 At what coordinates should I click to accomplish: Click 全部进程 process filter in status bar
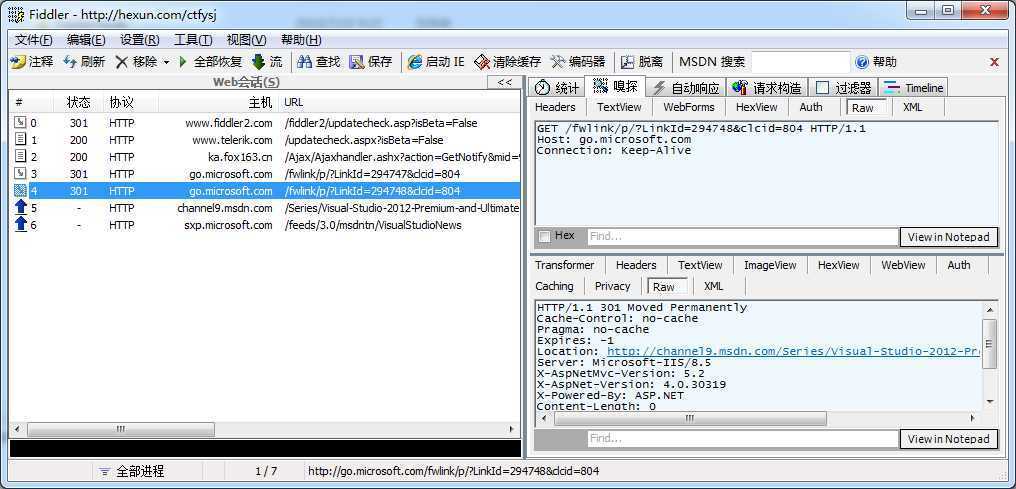pyautogui.click(x=132, y=472)
